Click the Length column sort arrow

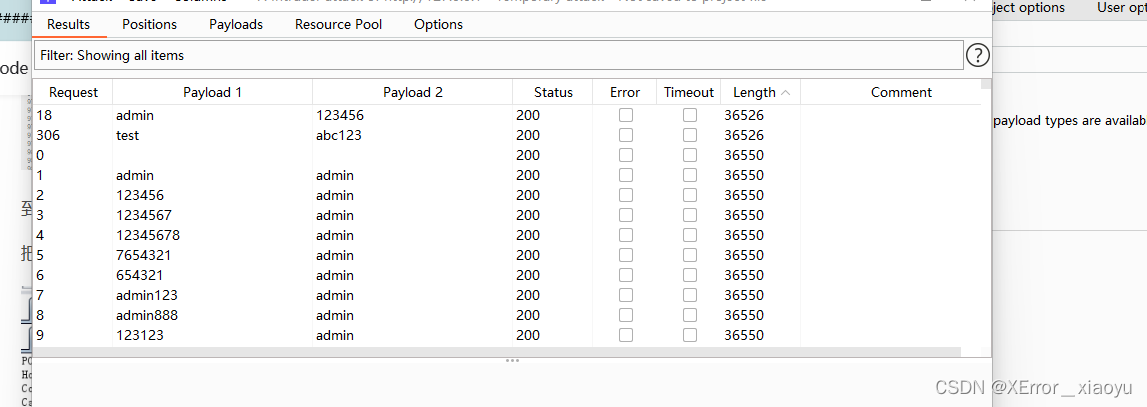pyautogui.click(x=786, y=93)
